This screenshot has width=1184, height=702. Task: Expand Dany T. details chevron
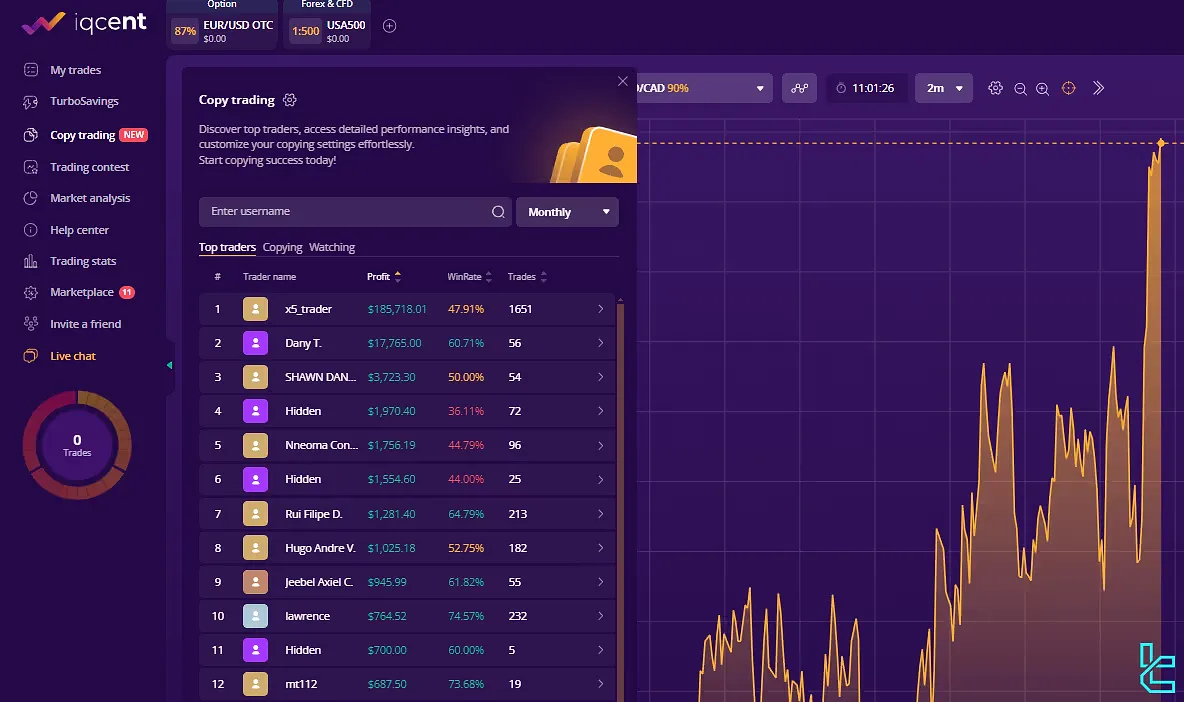tap(601, 343)
